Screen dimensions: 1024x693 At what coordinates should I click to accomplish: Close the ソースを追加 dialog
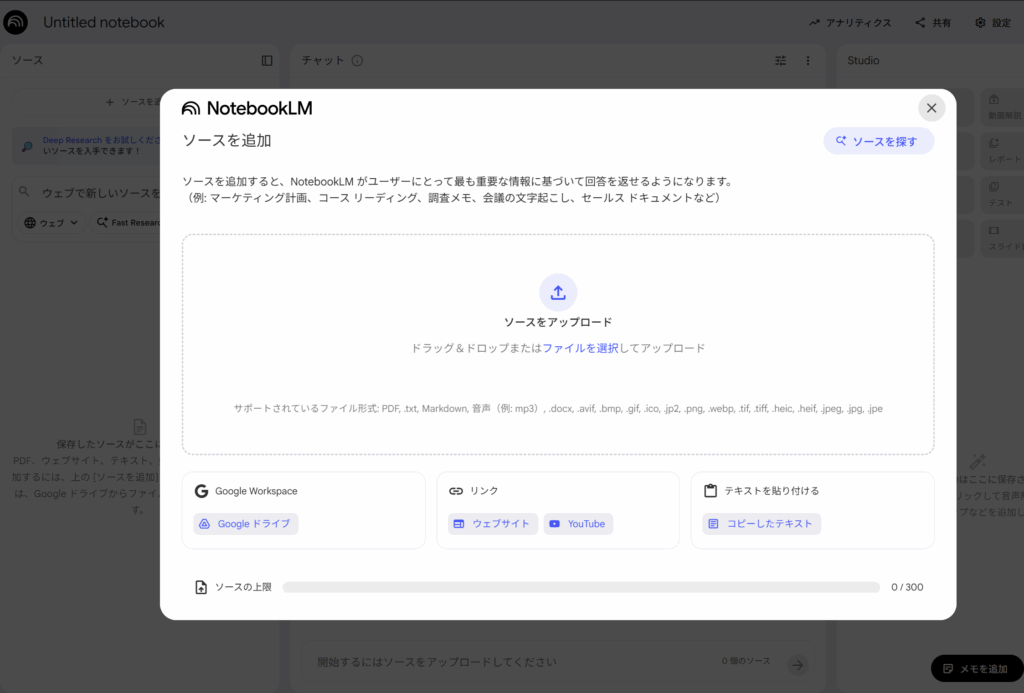[x=931, y=108]
